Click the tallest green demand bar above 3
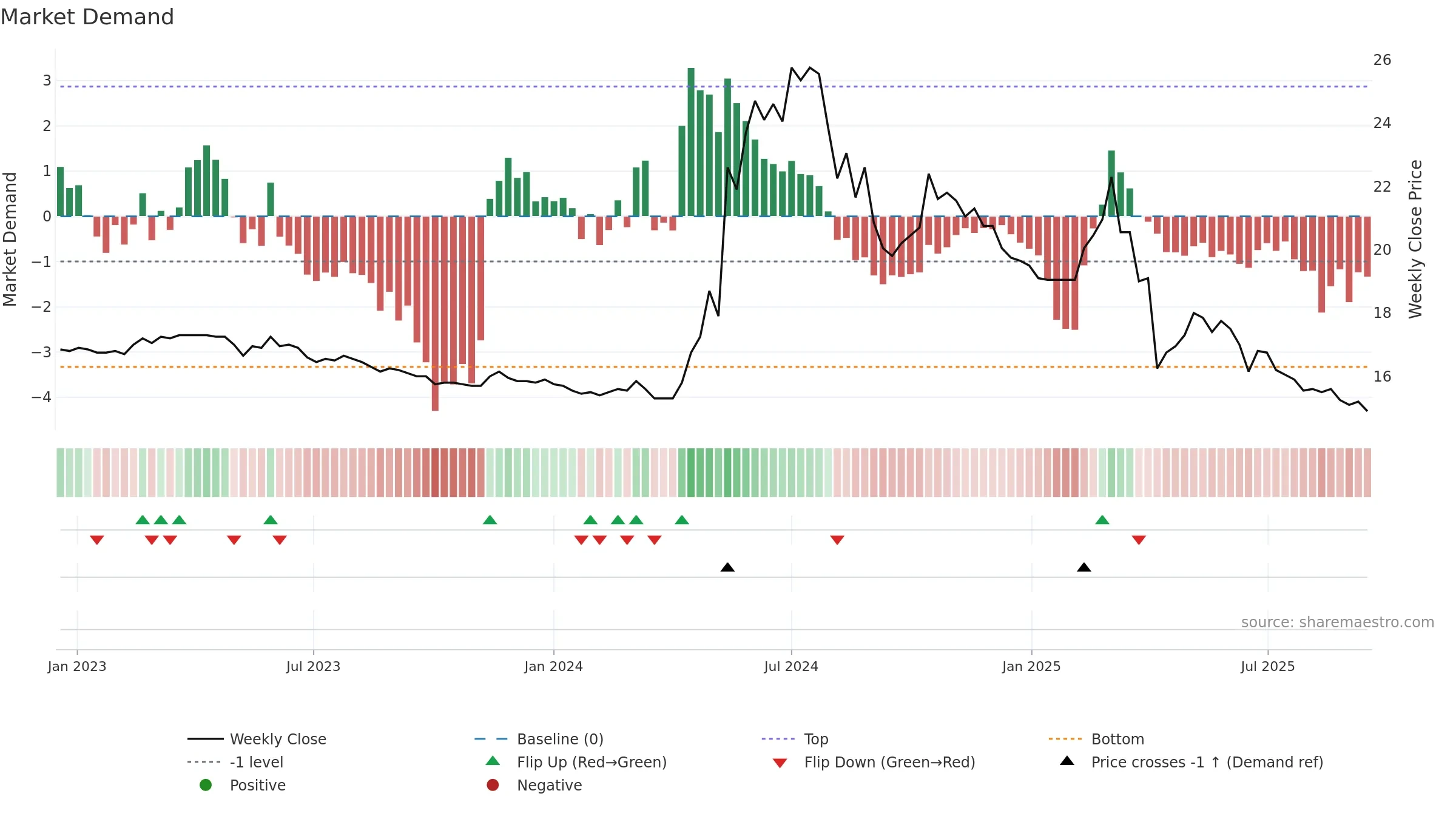This screenshot has width=1456, height=819. point(691,142)
